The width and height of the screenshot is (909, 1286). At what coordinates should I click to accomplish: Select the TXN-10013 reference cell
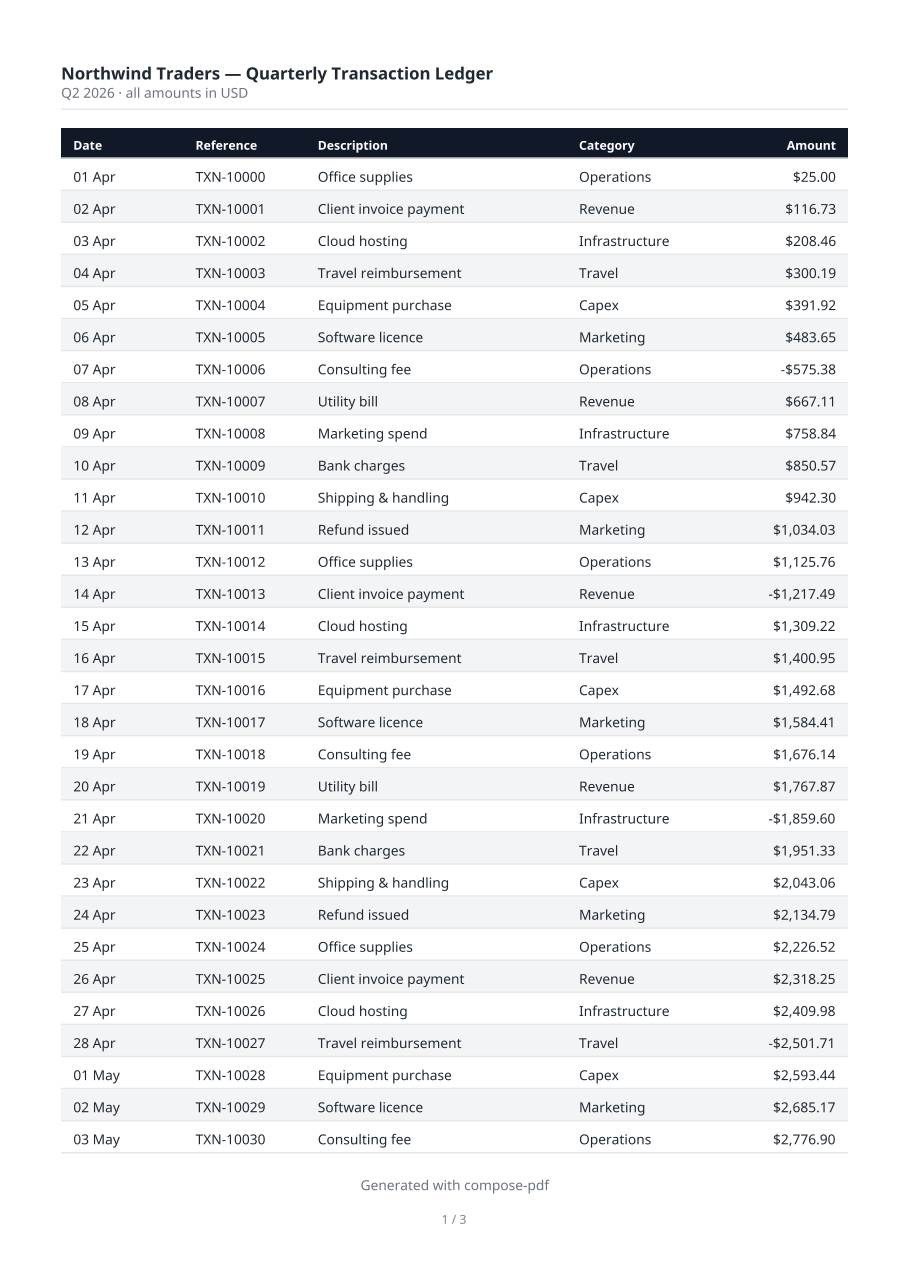pyautogui.click(x=230, y=594)
